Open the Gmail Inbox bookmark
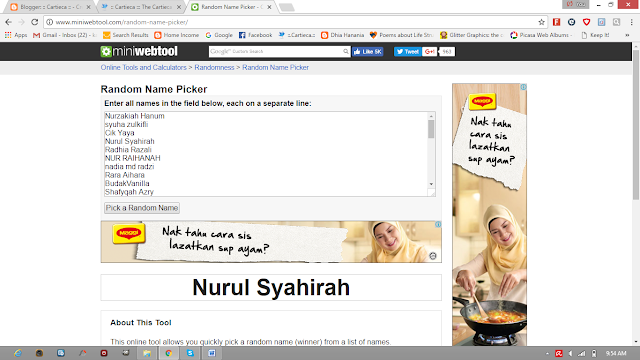640x360 pixels. (x=64, y=35)
